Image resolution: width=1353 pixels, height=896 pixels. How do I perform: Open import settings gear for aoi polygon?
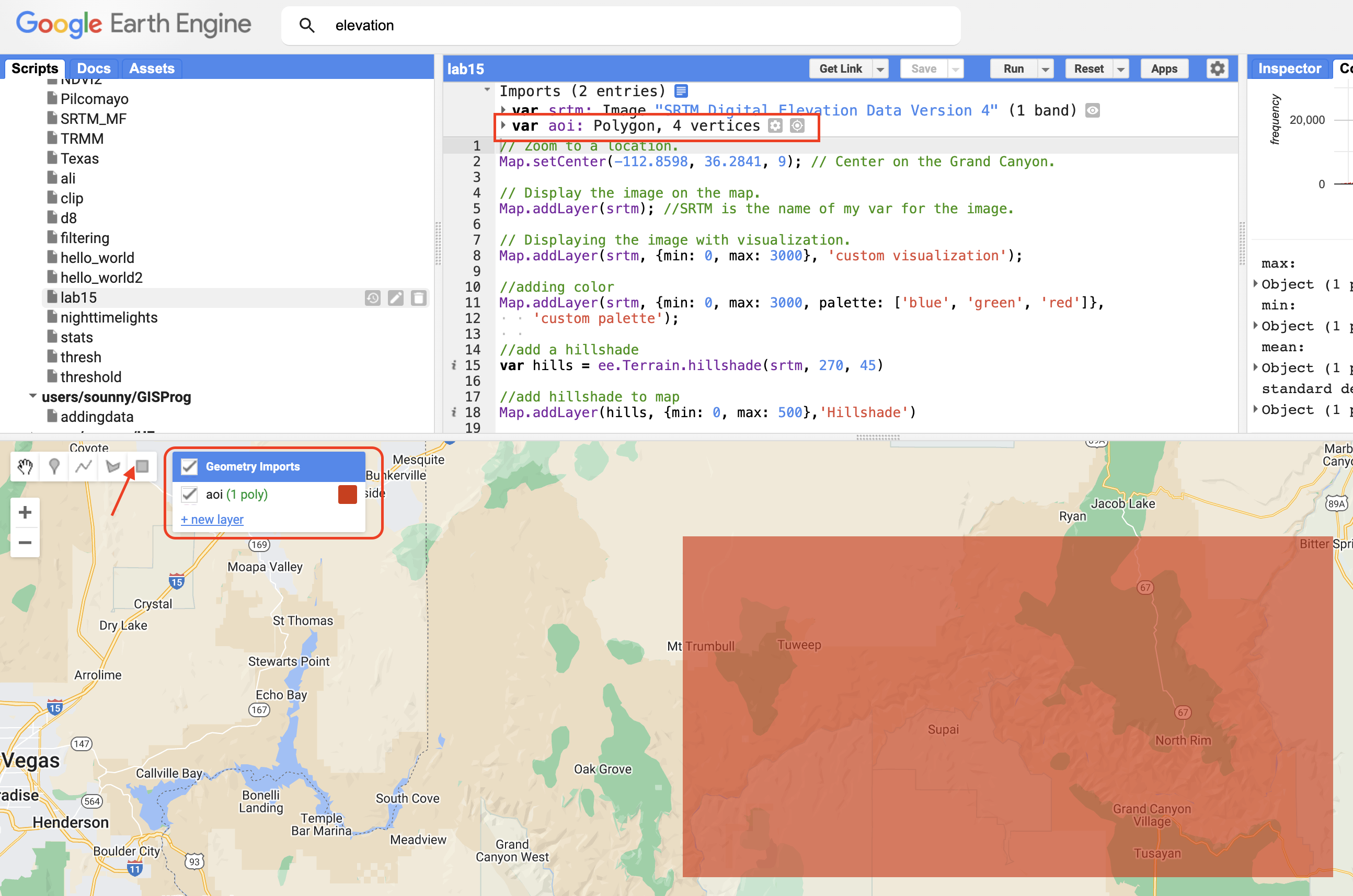[x=775, y=125]
